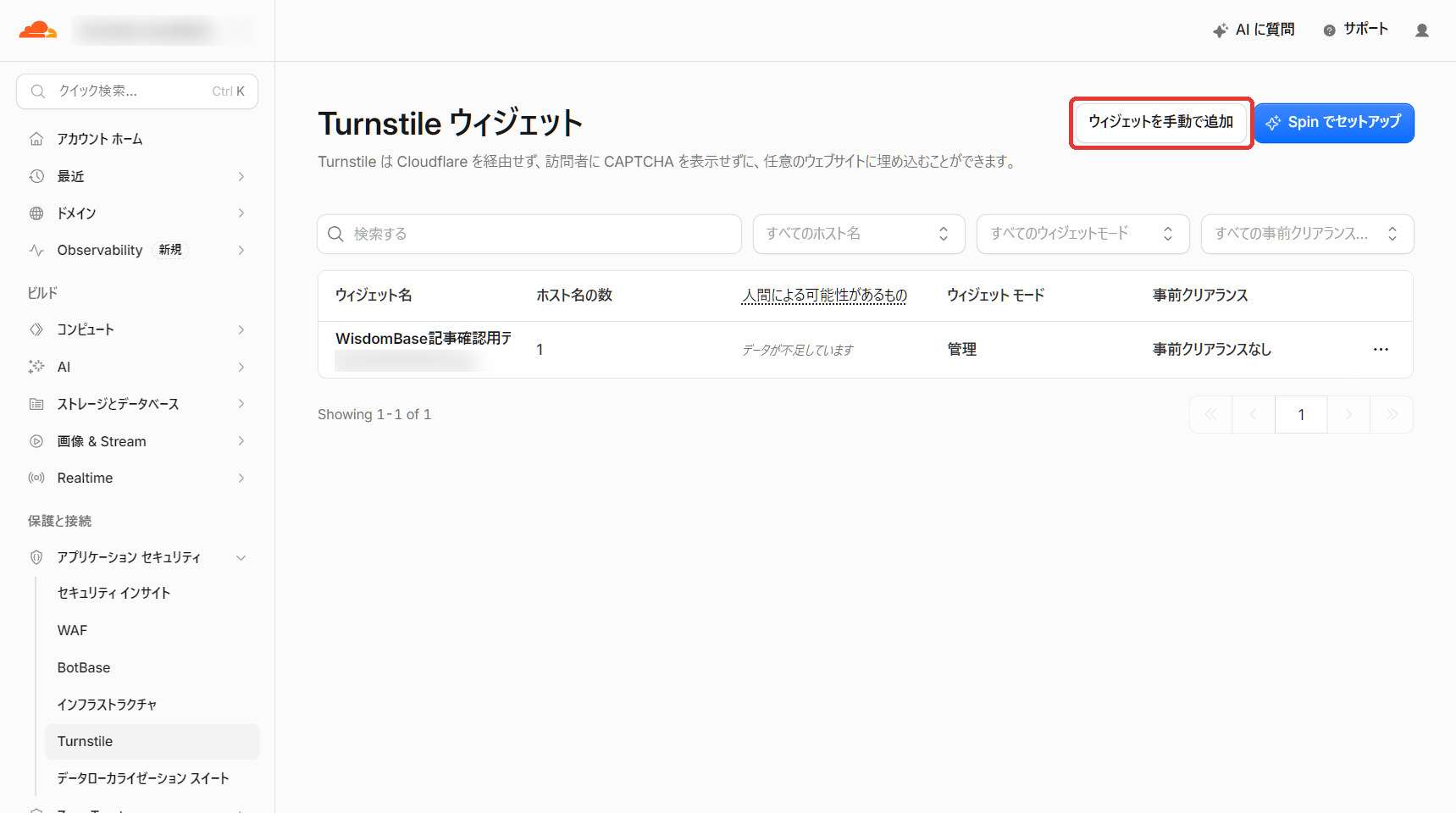1456x813 pixels.
Task: Click サポート in header
Action: coord(1356,30)
